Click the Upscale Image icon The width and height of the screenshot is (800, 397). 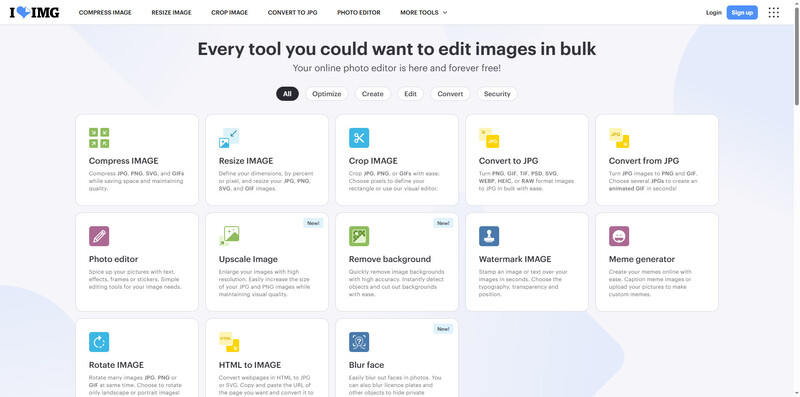pyautogui.click(x=229, y=236)
